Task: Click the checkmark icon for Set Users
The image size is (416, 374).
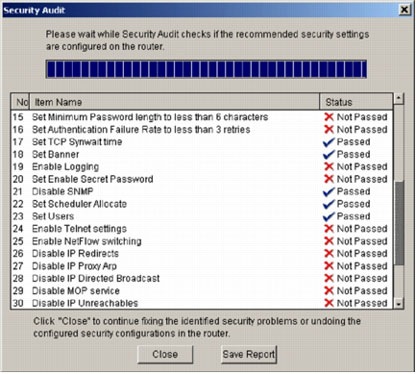Action: (329, 216)
